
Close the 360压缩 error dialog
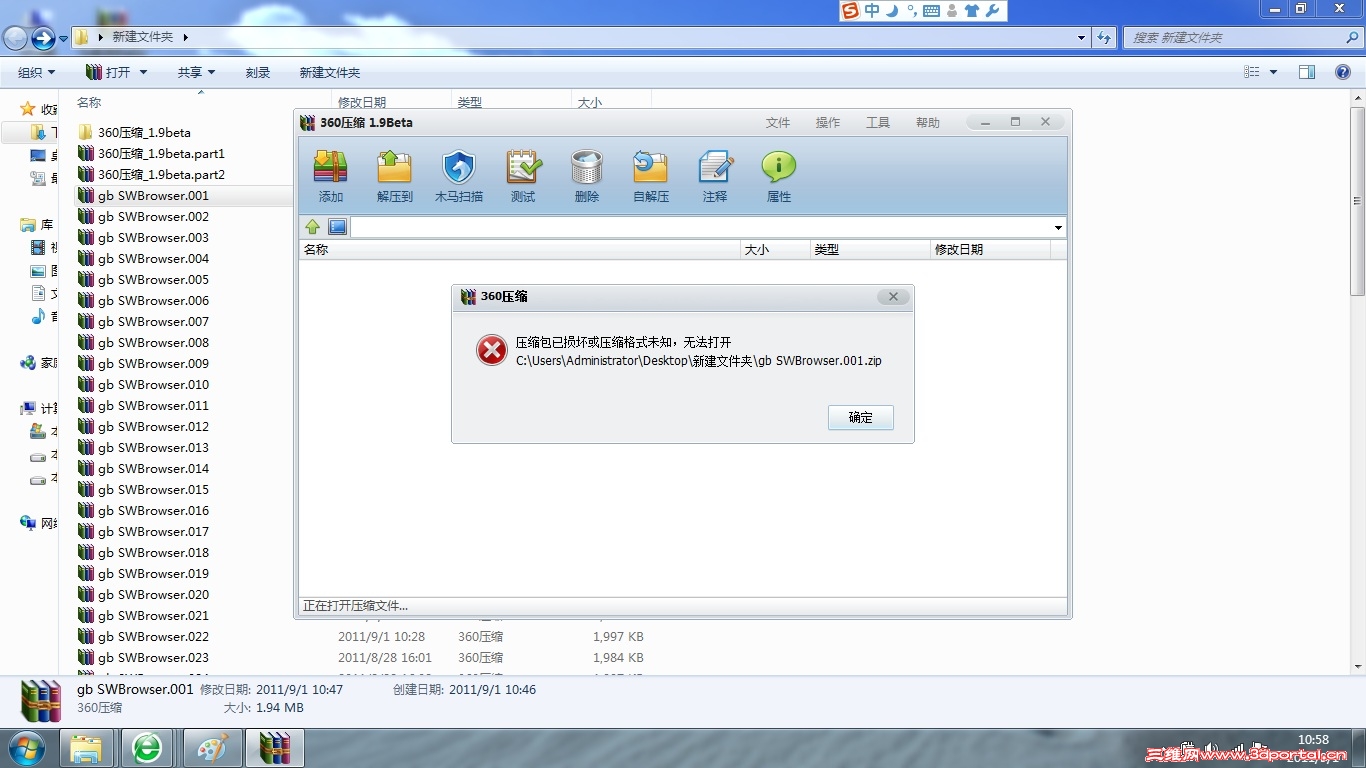[893, 297]
